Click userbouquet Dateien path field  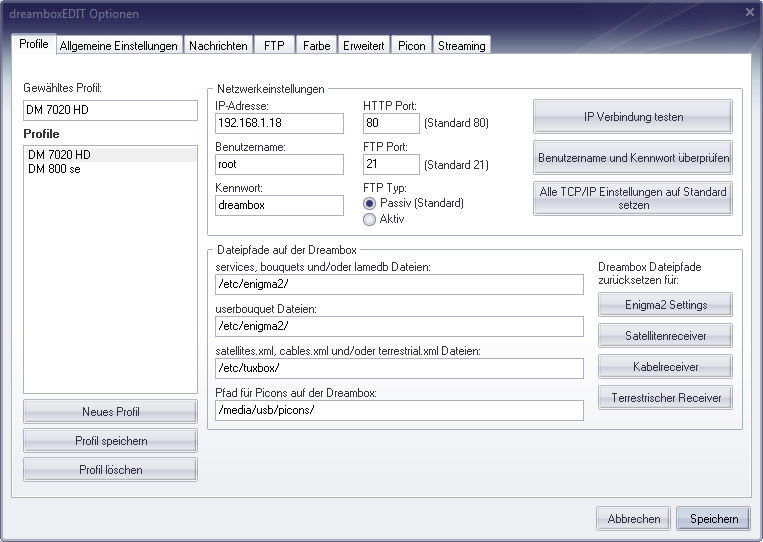[x=400, y=326]
